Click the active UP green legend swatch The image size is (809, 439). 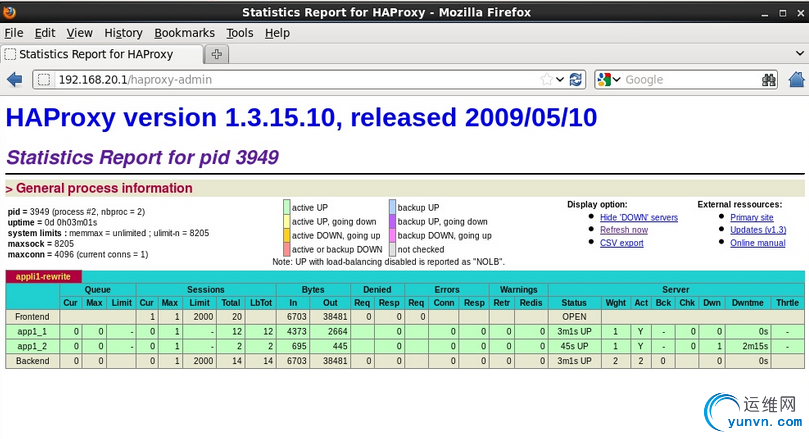[287, 207]
